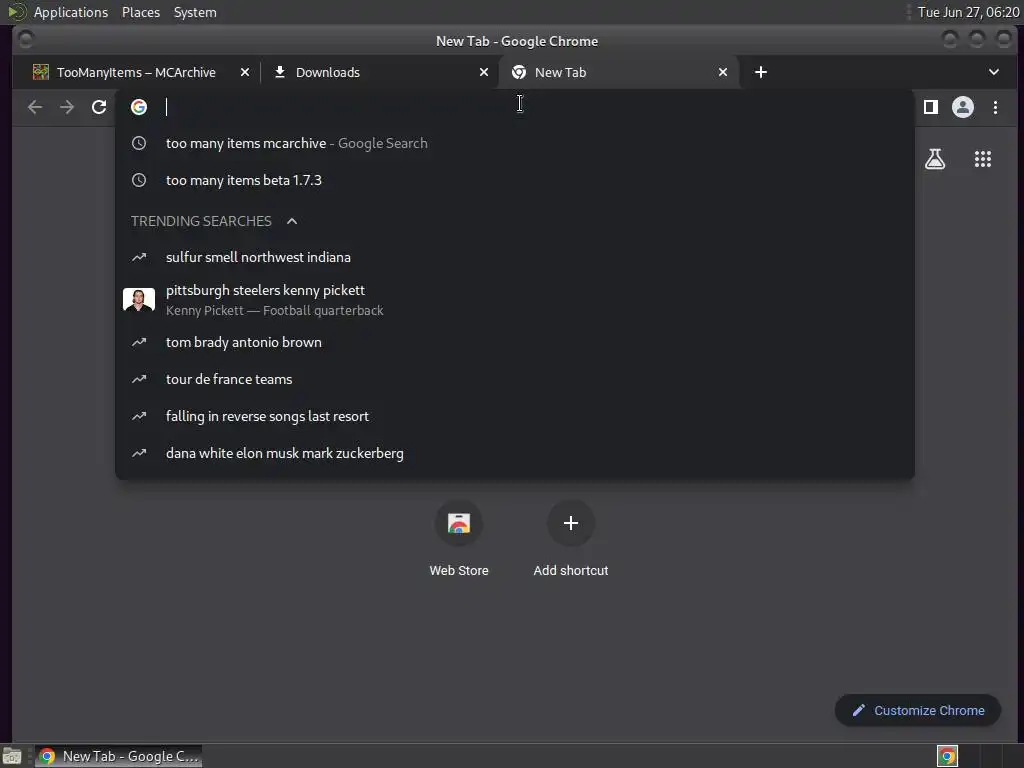1024x768 pixels.
Task: Choose 'dana white elon musk mark zuckerberg'
Action: click(515, 453)
